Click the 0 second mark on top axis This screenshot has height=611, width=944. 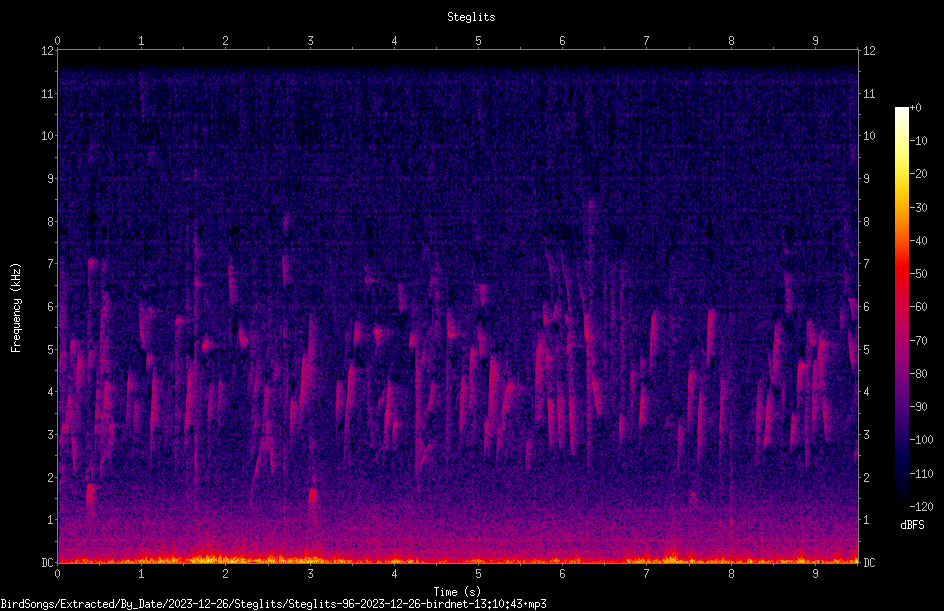tap(57, 41)
